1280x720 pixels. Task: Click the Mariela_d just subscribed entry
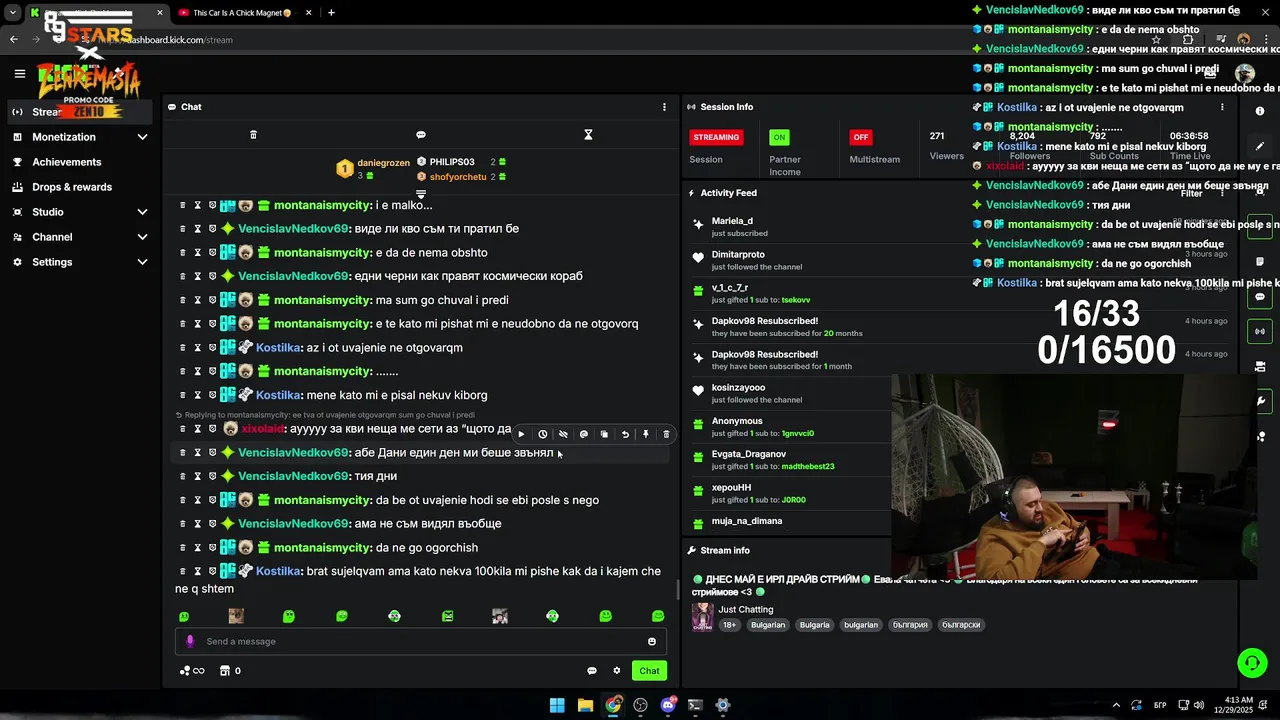740,226
